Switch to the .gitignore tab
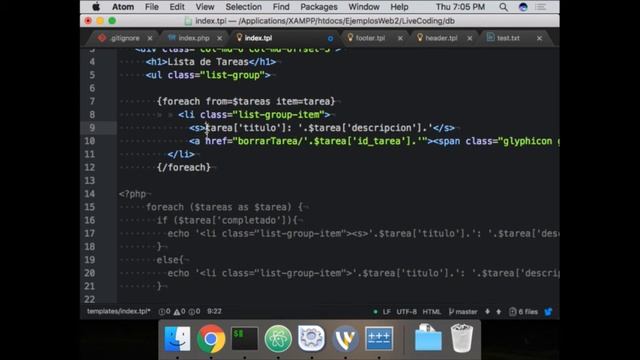This screenshot has width=640, height=360. tap(124, 38)
